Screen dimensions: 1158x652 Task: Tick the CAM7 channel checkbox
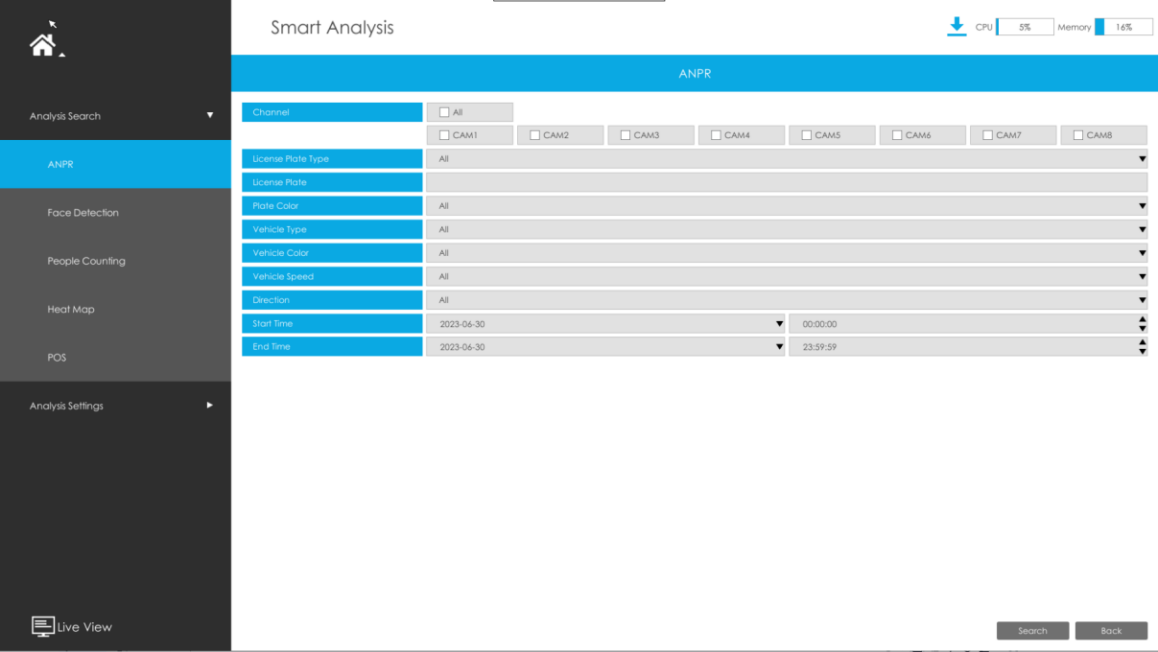(x=987, y=135)
